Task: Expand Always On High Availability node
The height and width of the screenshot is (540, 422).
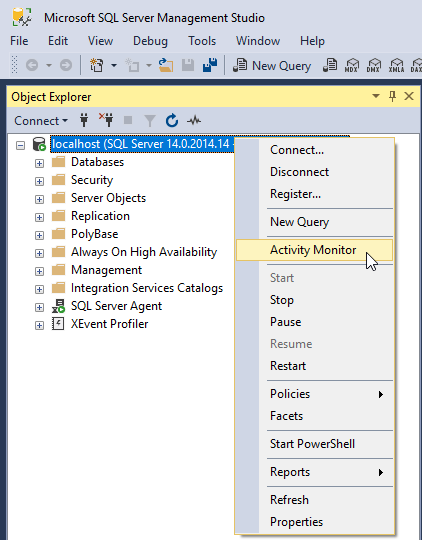Action: [x=40, y=253]
